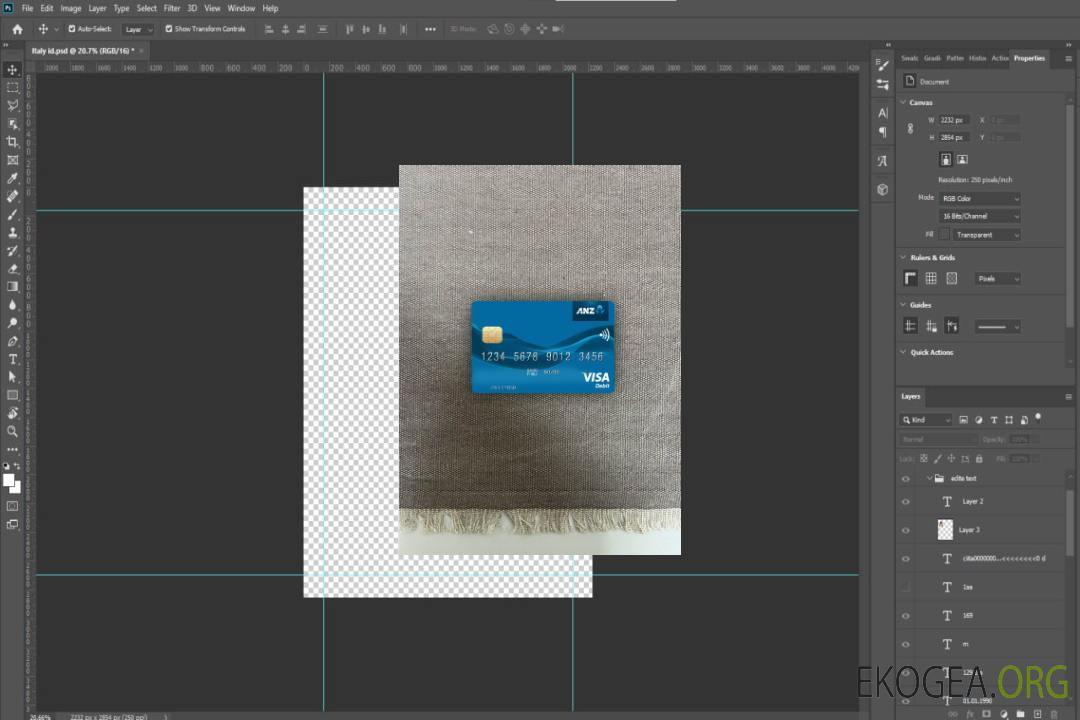The height and width of the screenshot is (720, 1080).
Task: Hide the 'edite text' group layer
Action: point(906,479)
